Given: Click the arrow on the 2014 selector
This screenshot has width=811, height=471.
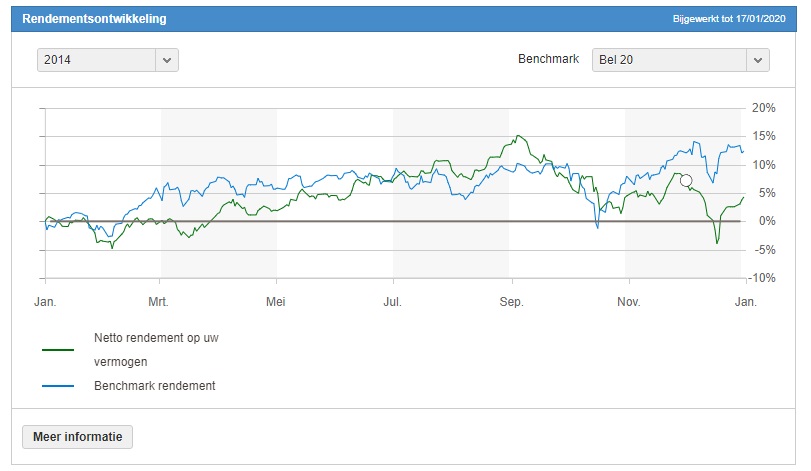Looking at the screenshot, I should pyautogui.click(x=167, y=60).
